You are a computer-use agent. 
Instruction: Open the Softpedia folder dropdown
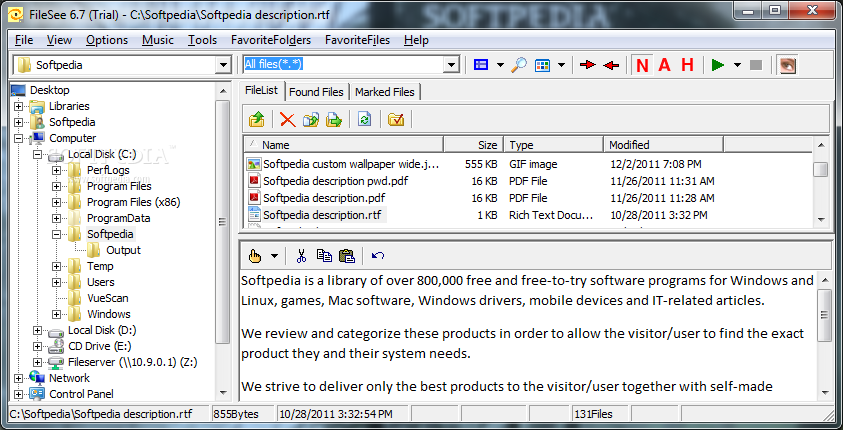224,65
